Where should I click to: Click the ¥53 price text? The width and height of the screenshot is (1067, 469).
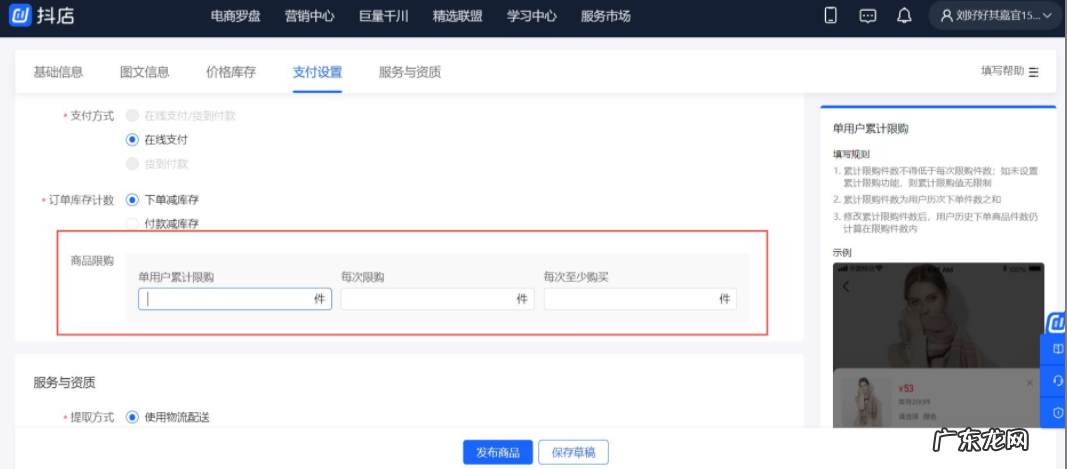[906, 389]
